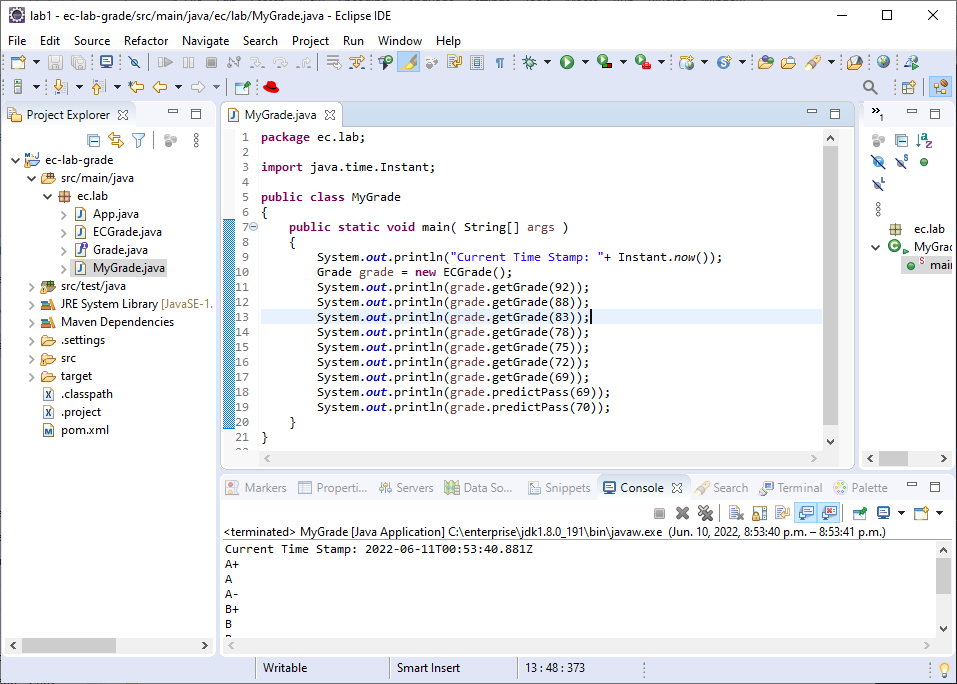The height and width of the screenshot is (684, 957).
Task: Open the Project Explorer View Menu dots
Action: coord(196,141)
